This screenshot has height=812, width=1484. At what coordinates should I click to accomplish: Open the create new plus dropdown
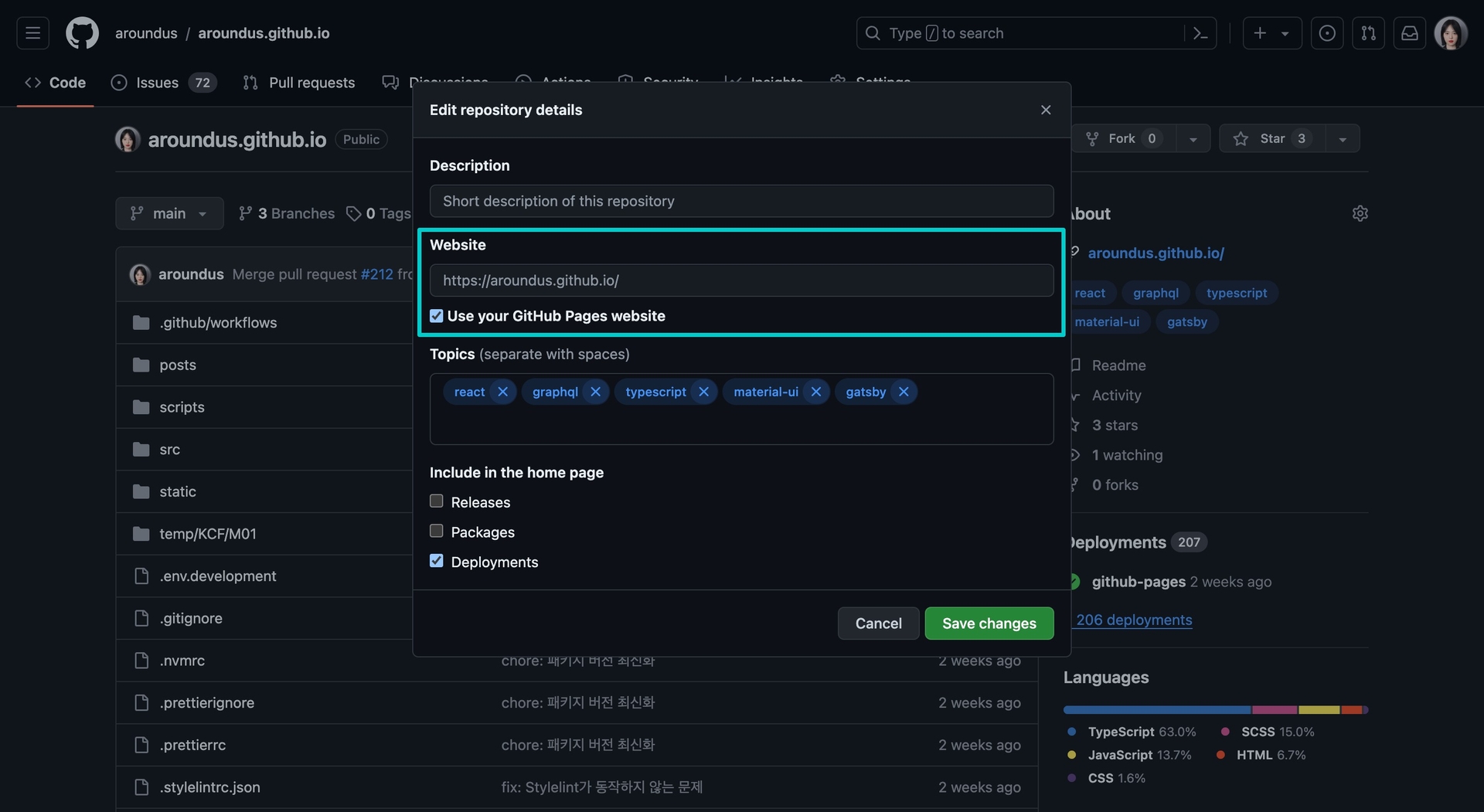pos(1271,33)
